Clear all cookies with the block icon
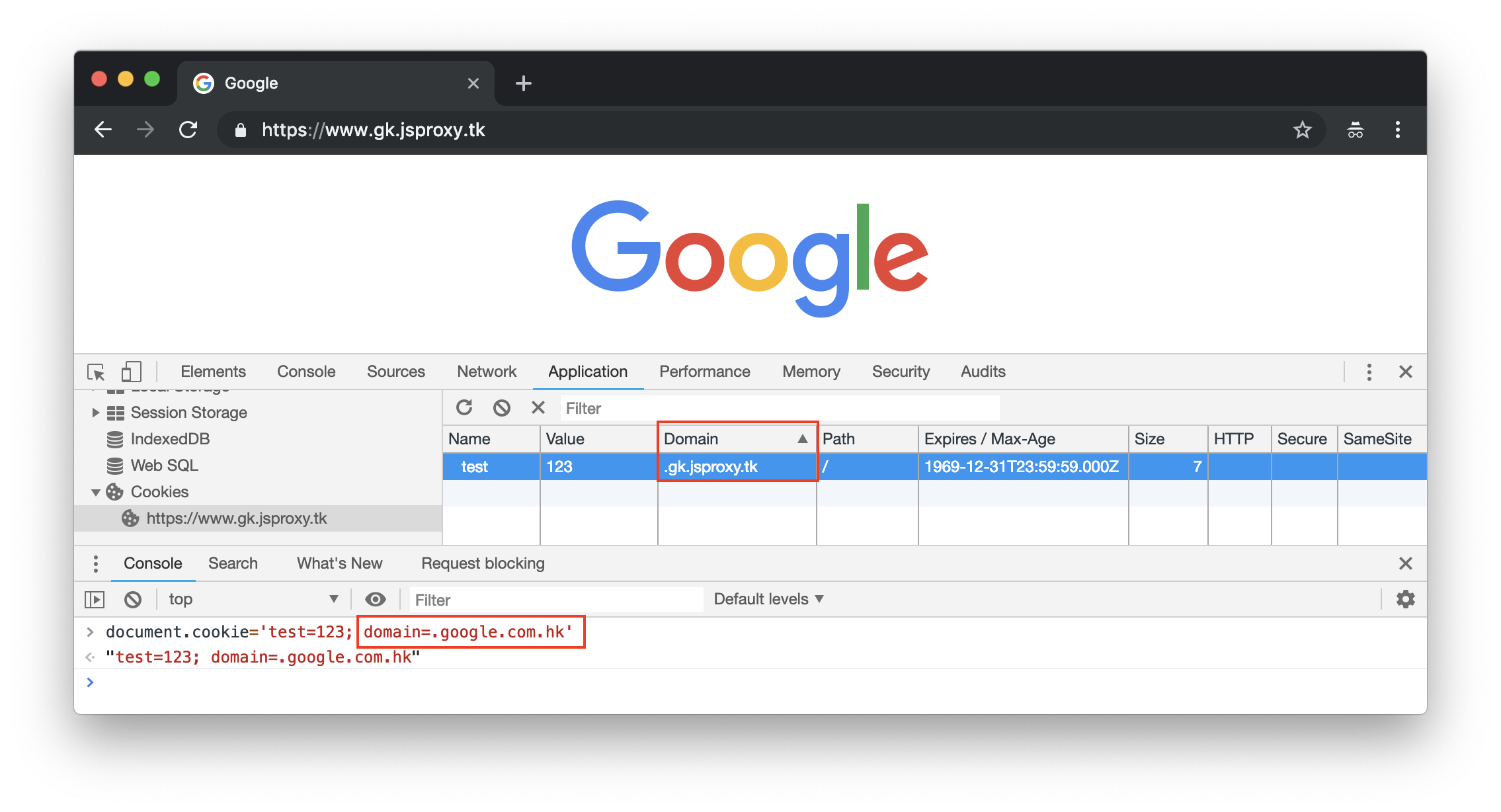Image resolution: width=1501 pixels, height=812 pixels. tap(502, 407)
